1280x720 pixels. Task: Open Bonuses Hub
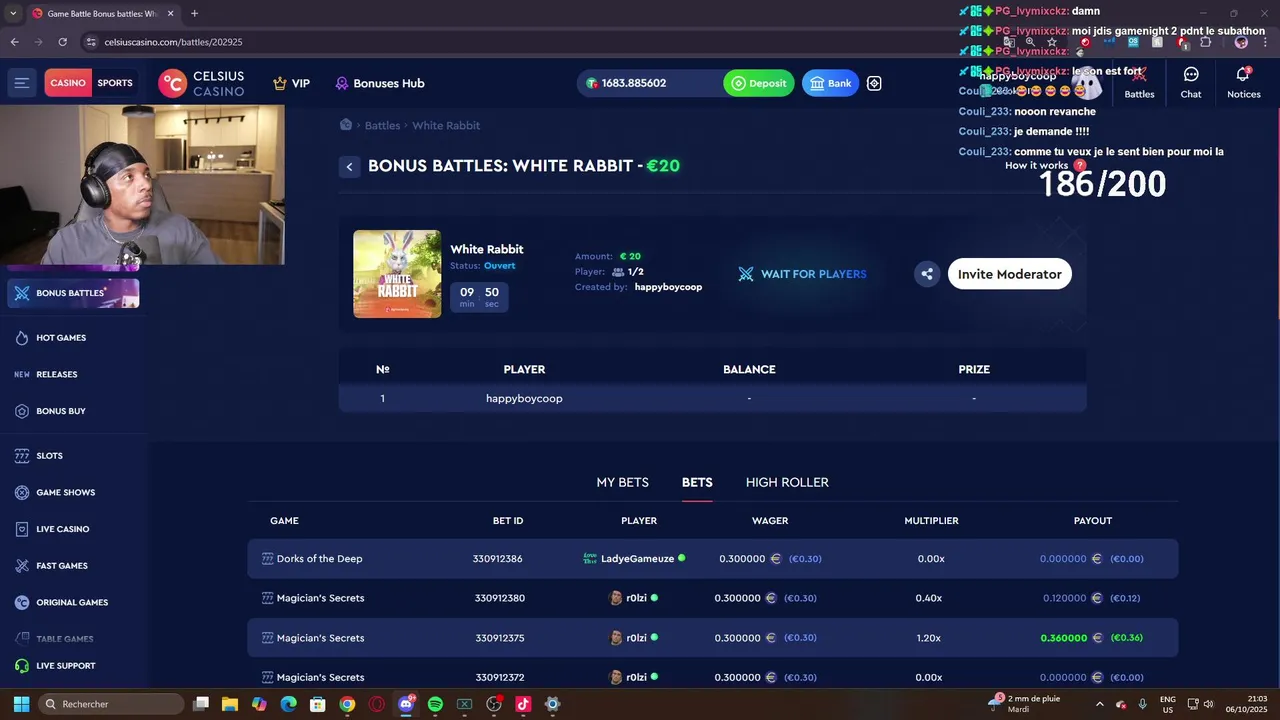pos(380,83)
